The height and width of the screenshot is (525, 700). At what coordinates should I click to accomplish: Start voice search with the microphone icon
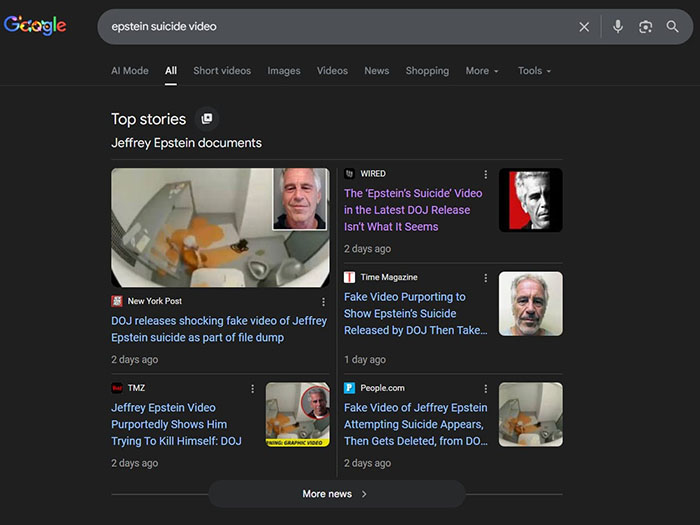(x=618, y=27)
